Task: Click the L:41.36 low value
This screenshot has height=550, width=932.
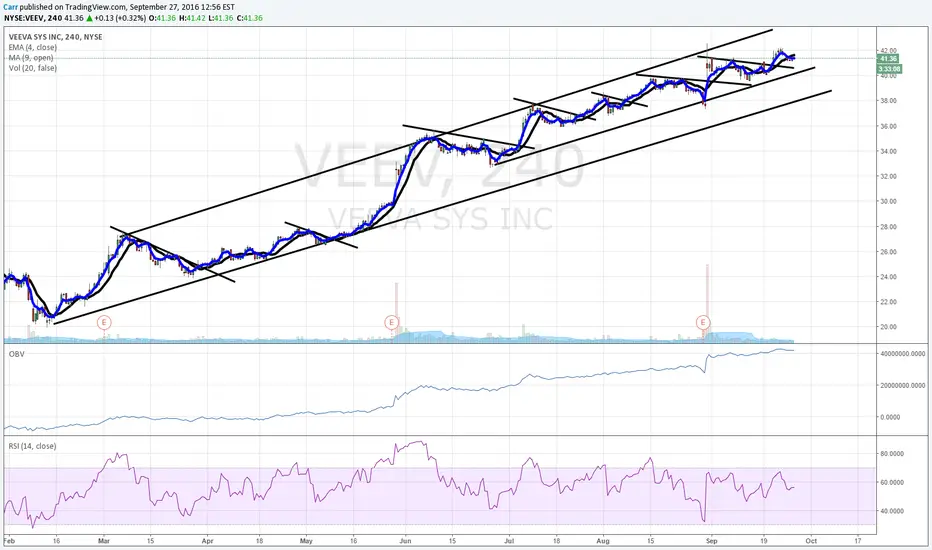Action: [x=221, y=18]
